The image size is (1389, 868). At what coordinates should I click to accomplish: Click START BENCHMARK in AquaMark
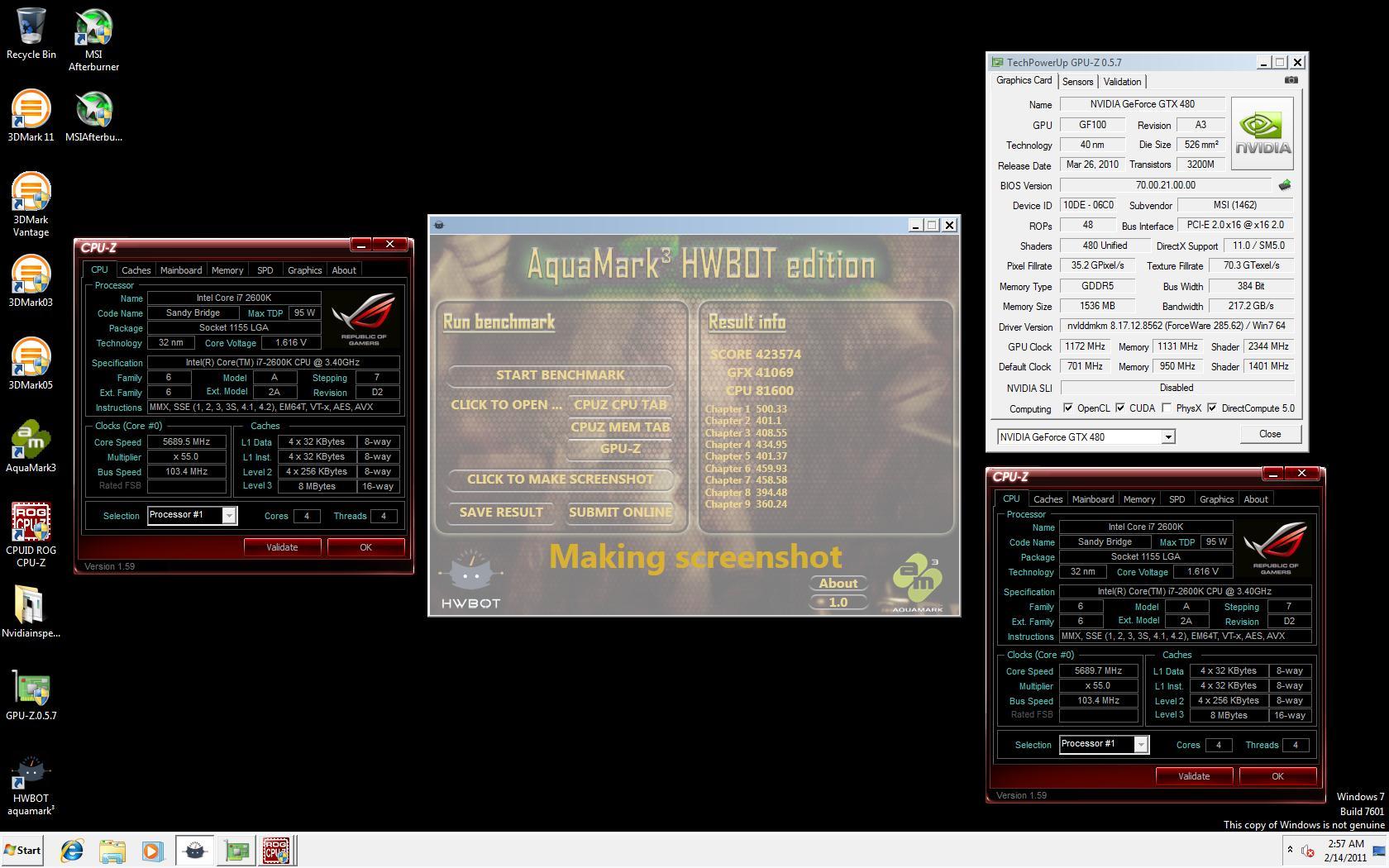point(560,375)
